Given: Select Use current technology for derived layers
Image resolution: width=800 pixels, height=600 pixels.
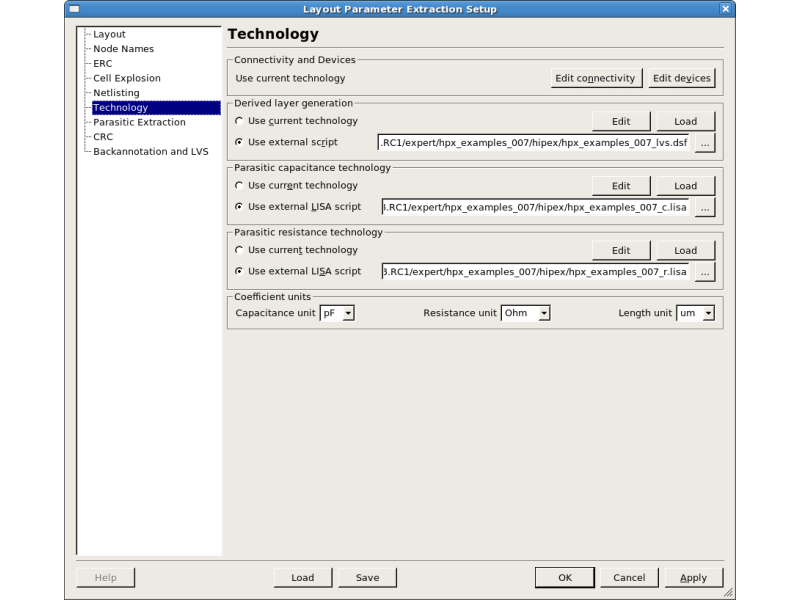Looking at the screenshot, I should (238, 121).
